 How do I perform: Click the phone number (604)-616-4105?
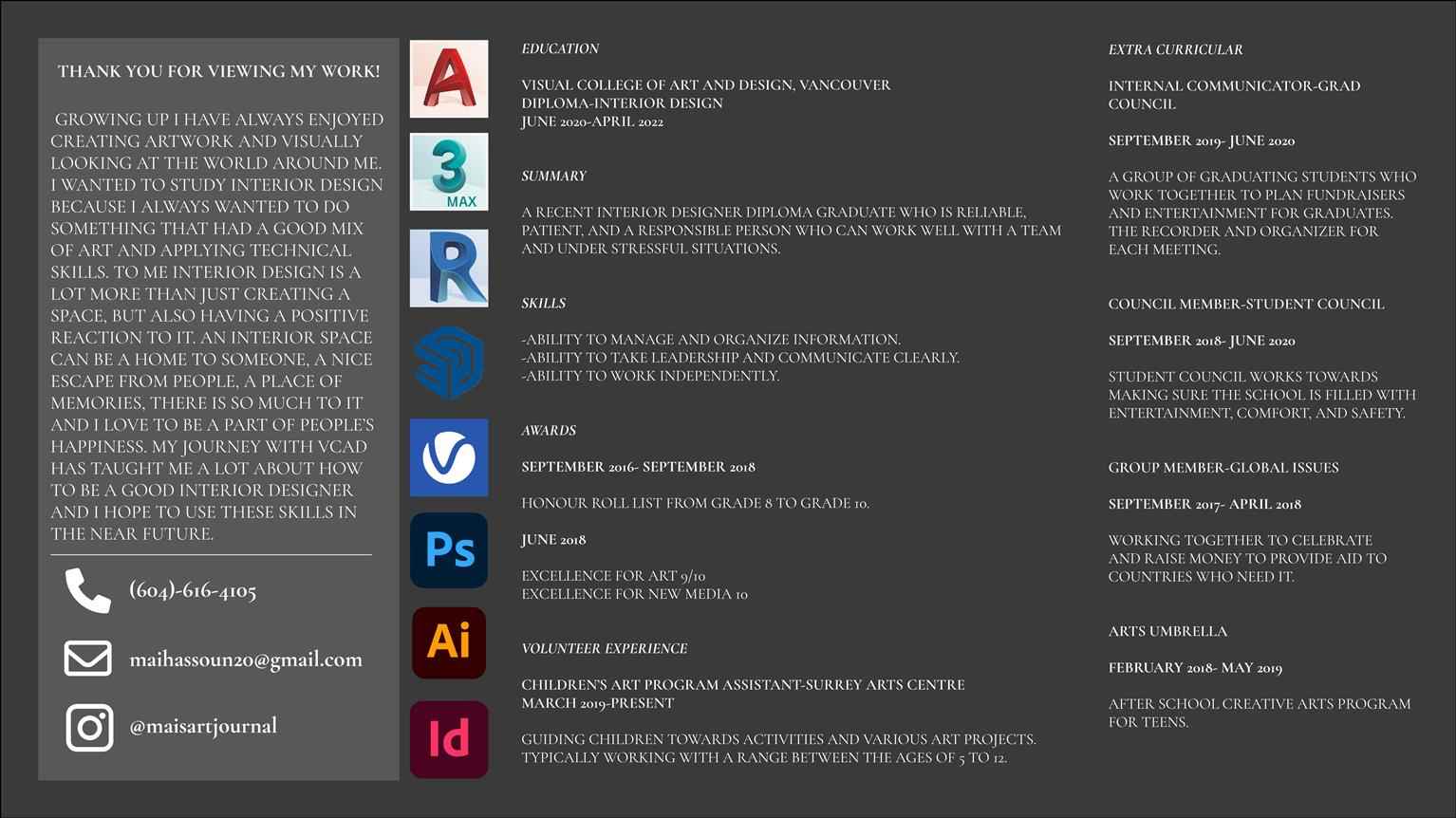click(193, 590)
